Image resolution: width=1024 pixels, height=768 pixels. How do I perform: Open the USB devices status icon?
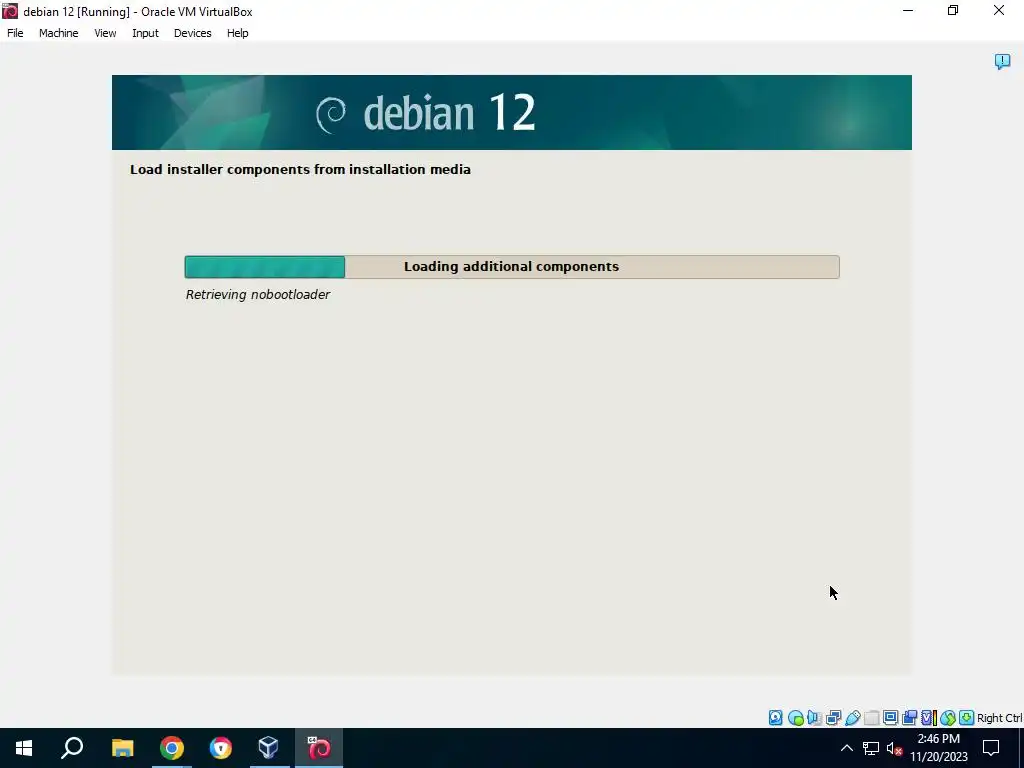point(852,718)
